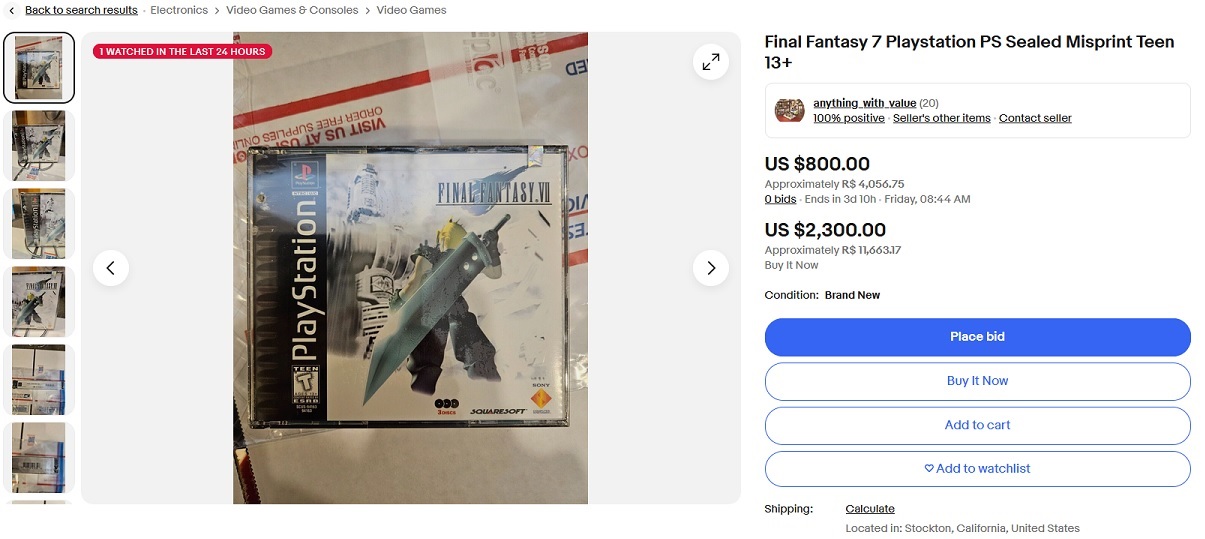1205x539 pixels.
Task: Open the third thumbnail photo
Action: (x=39, y=224)
